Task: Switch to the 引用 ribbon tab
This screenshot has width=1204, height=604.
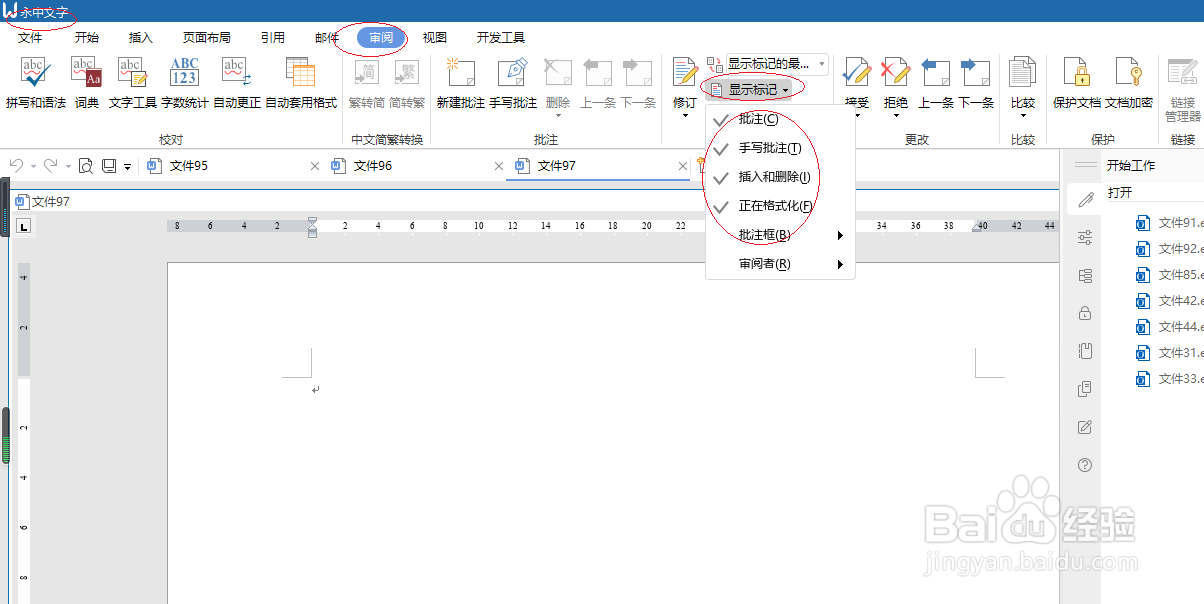Action: pos(273,38)
